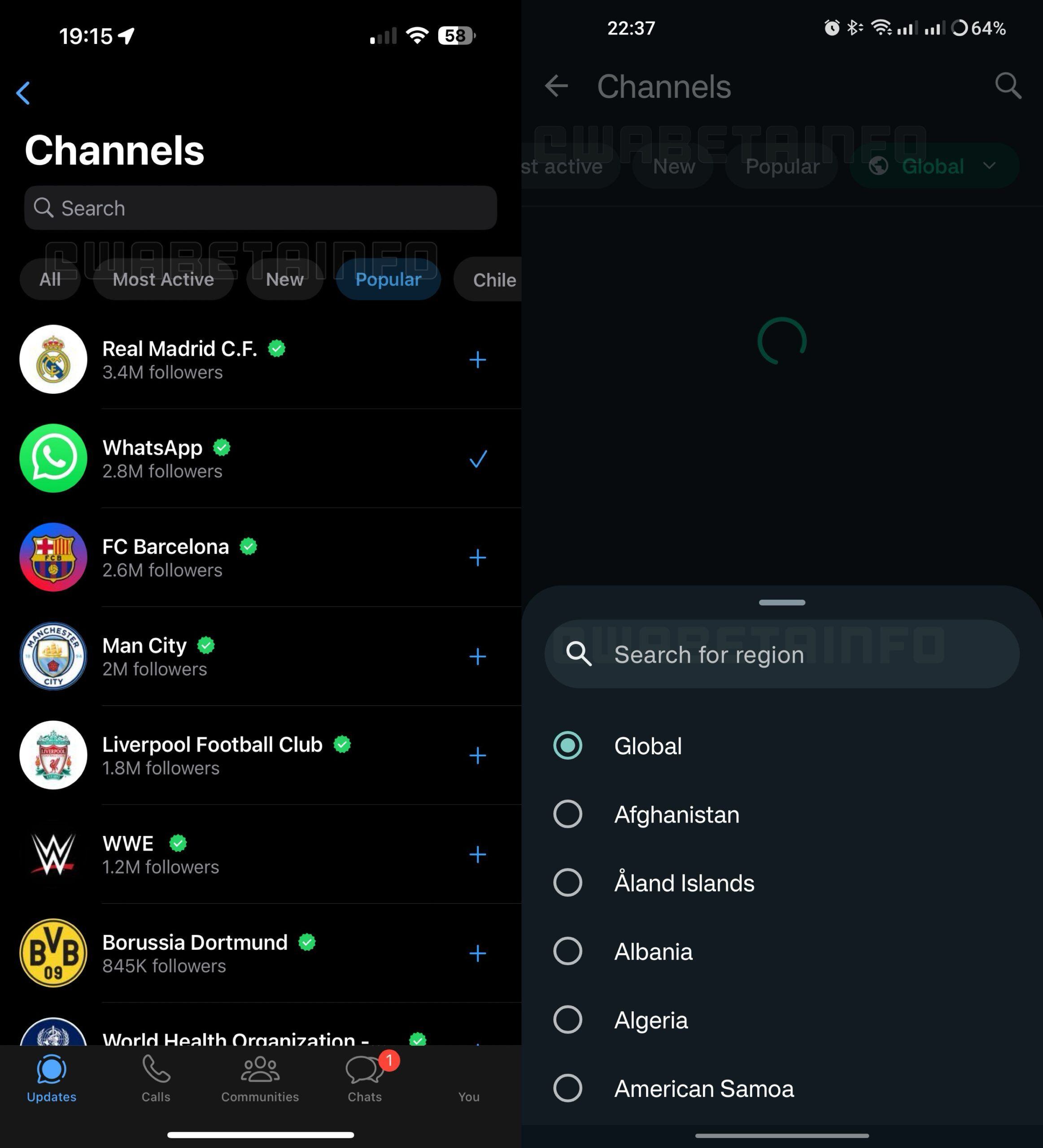Tap the Add button for Real Madrid C.F.
Image resolution: width=1043 pixels, height=1148 pixels.
(478, 358)
